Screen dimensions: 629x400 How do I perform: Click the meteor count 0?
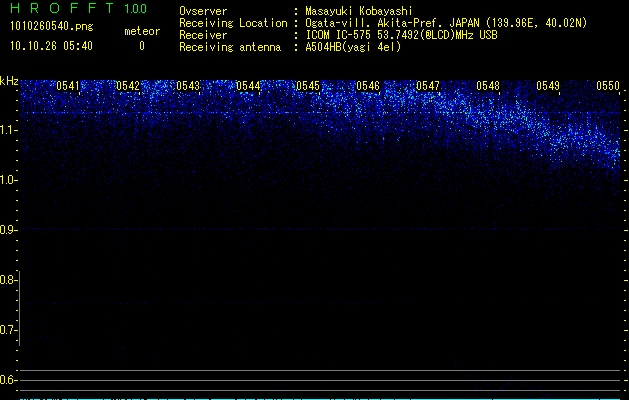click(x=142, y=46)
